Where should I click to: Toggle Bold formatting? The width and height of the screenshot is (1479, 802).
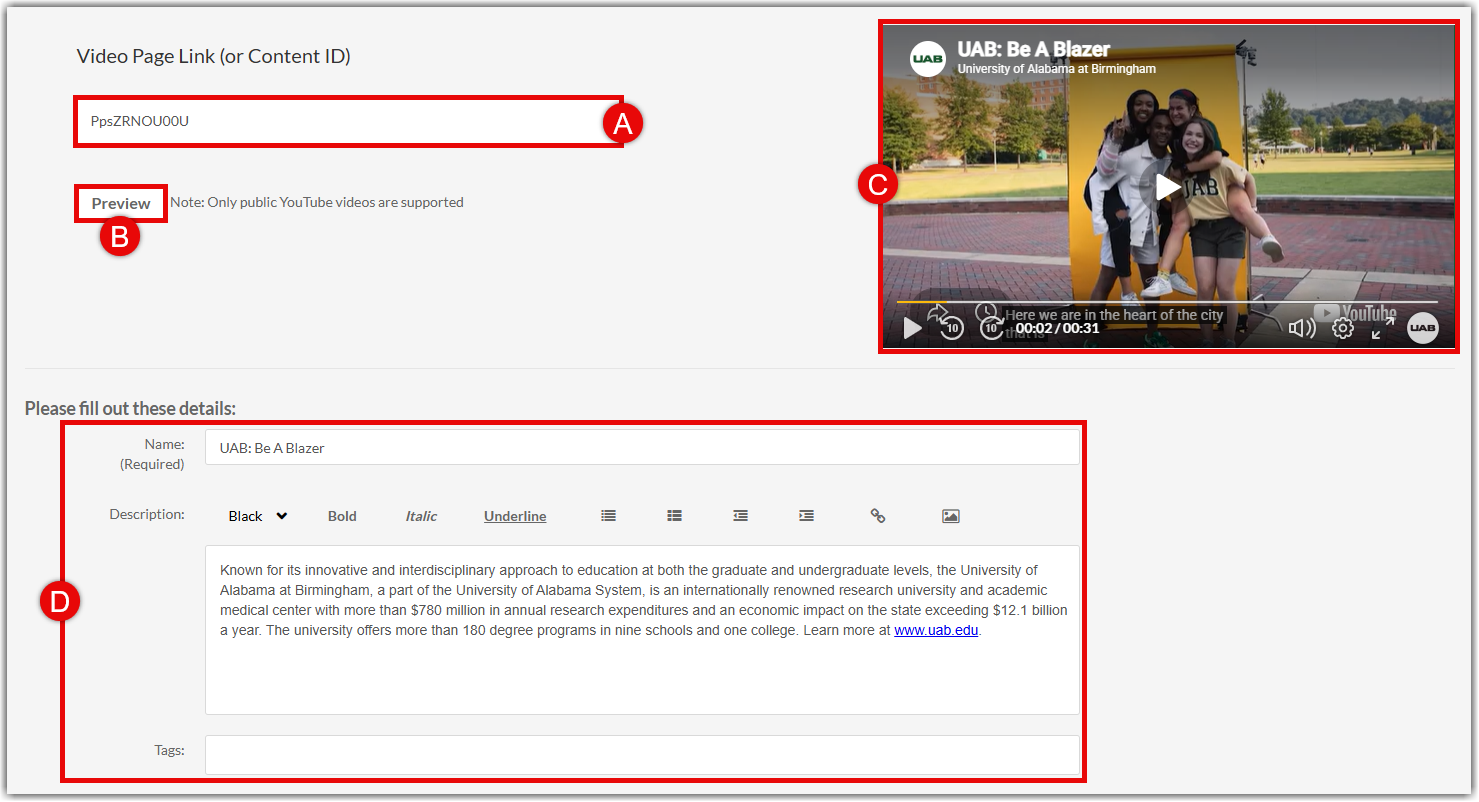(x=342, y=516)
